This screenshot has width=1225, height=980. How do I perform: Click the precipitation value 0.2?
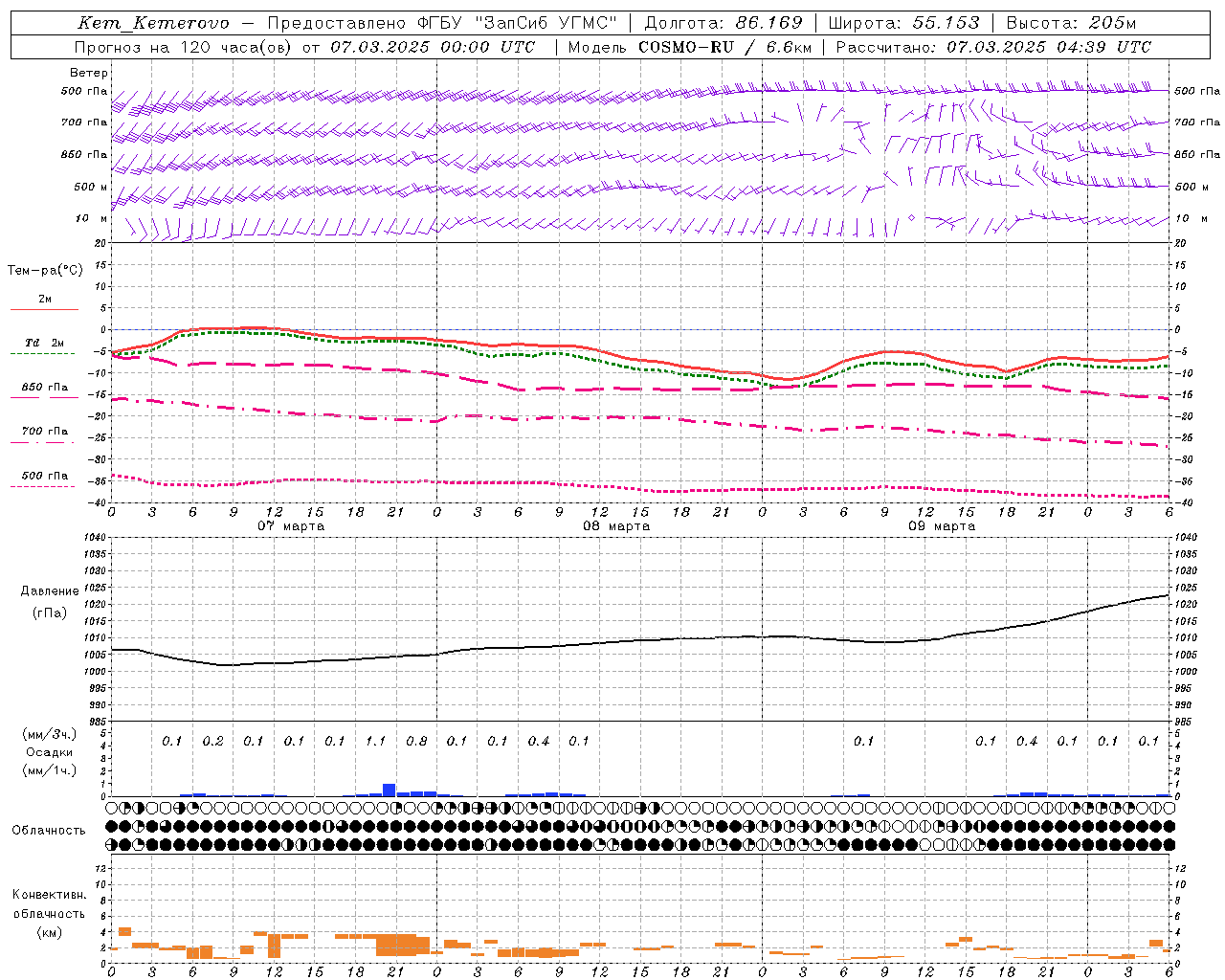[x=212, y=741]
